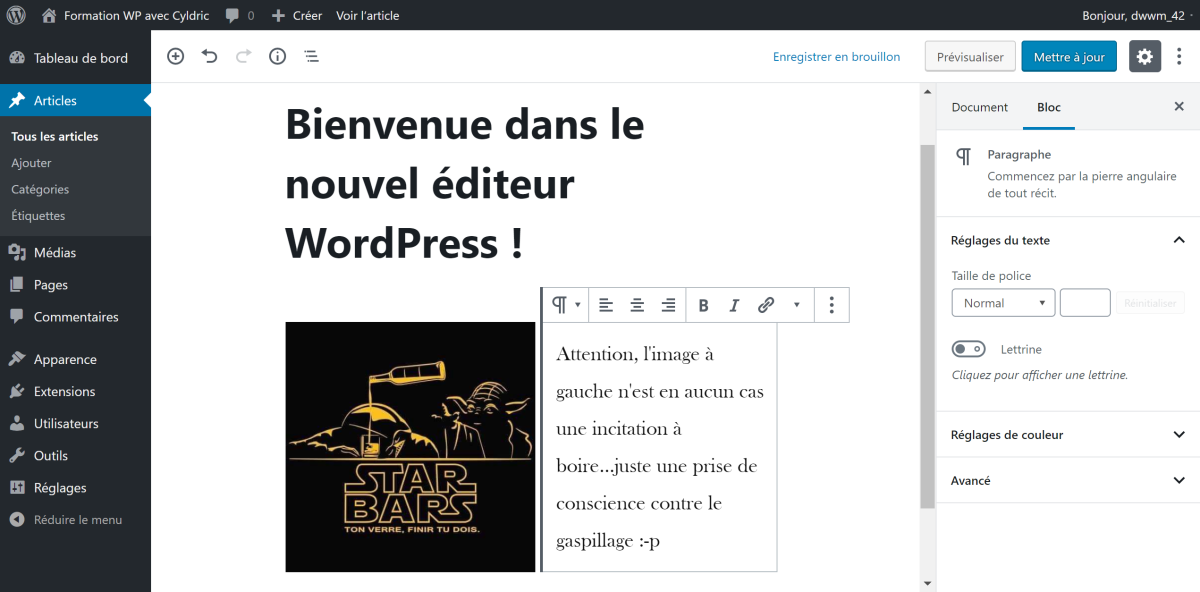The width and height of the screenshot is (1200, 592).
Task: Click the post title heading
Action: (x=465, y=184)
